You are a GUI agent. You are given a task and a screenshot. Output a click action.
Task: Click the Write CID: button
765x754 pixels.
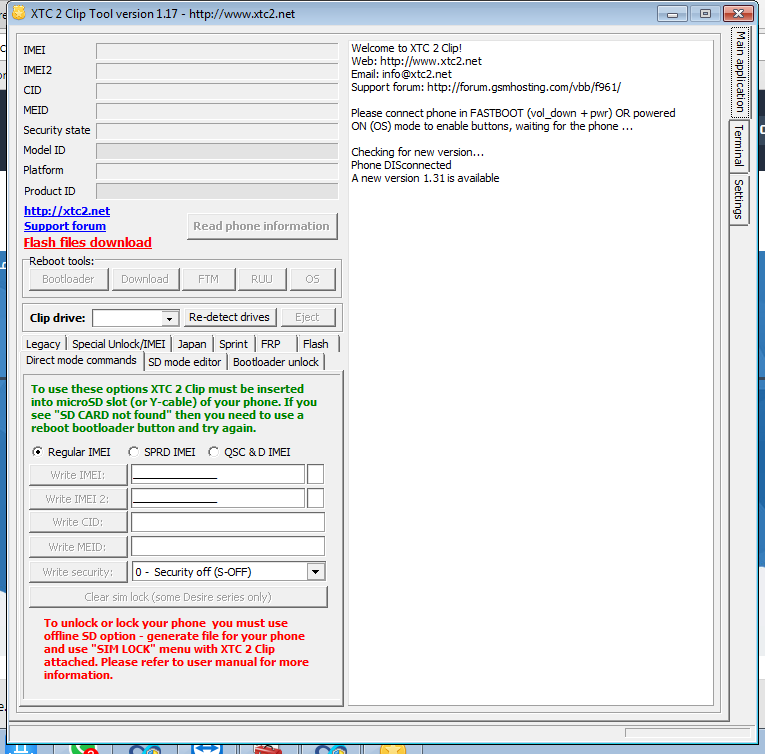pos(78,522)
